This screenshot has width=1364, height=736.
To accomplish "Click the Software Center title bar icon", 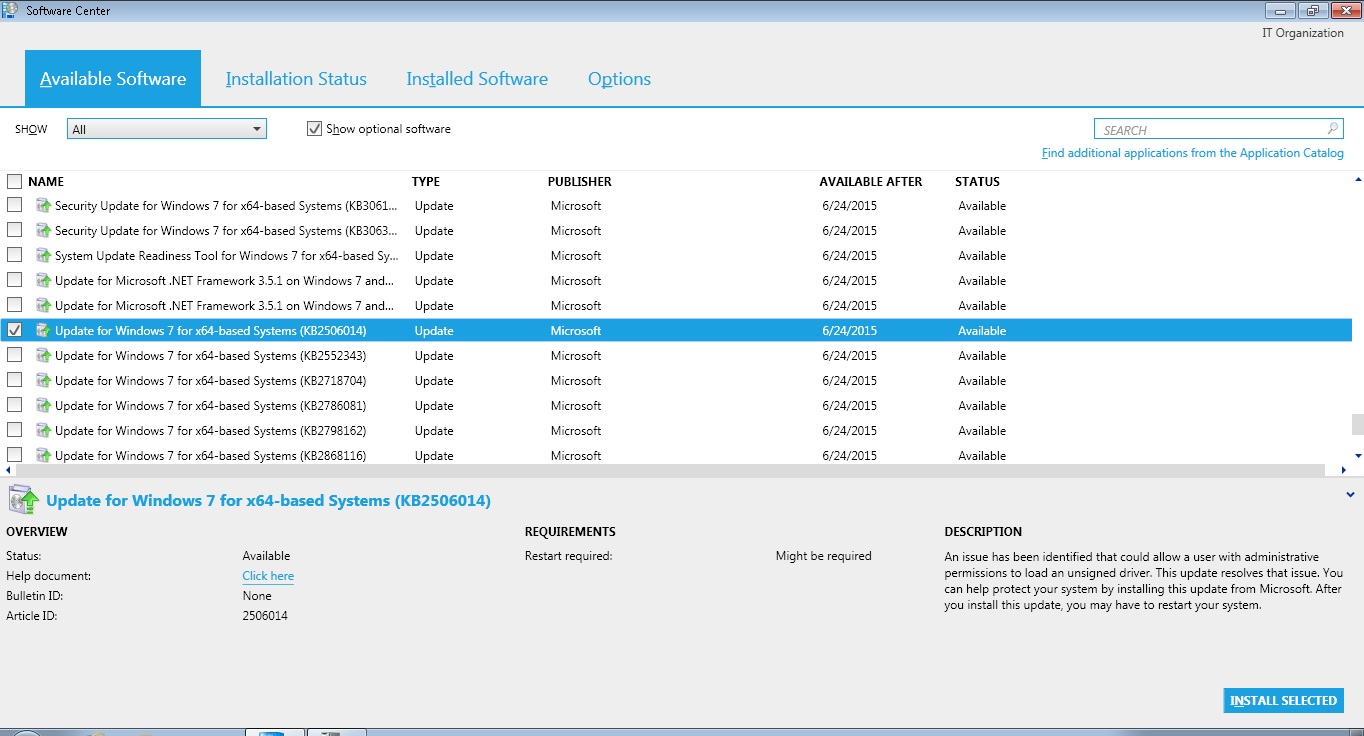I will point(11,10).
